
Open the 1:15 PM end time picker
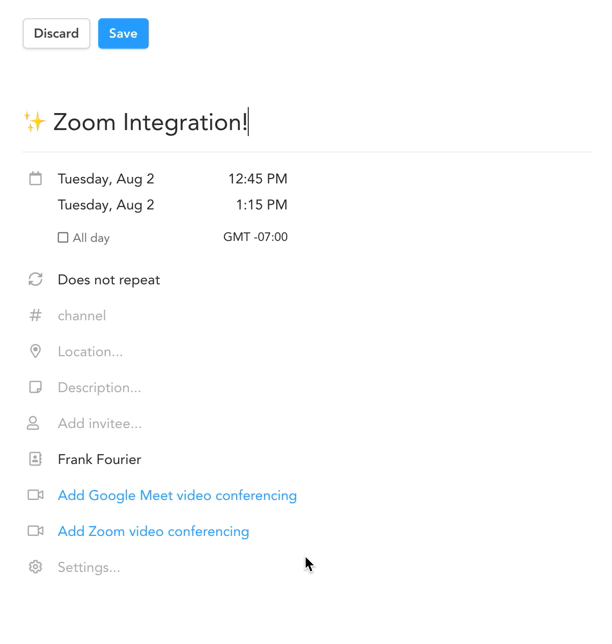click(x=261, y=205)
